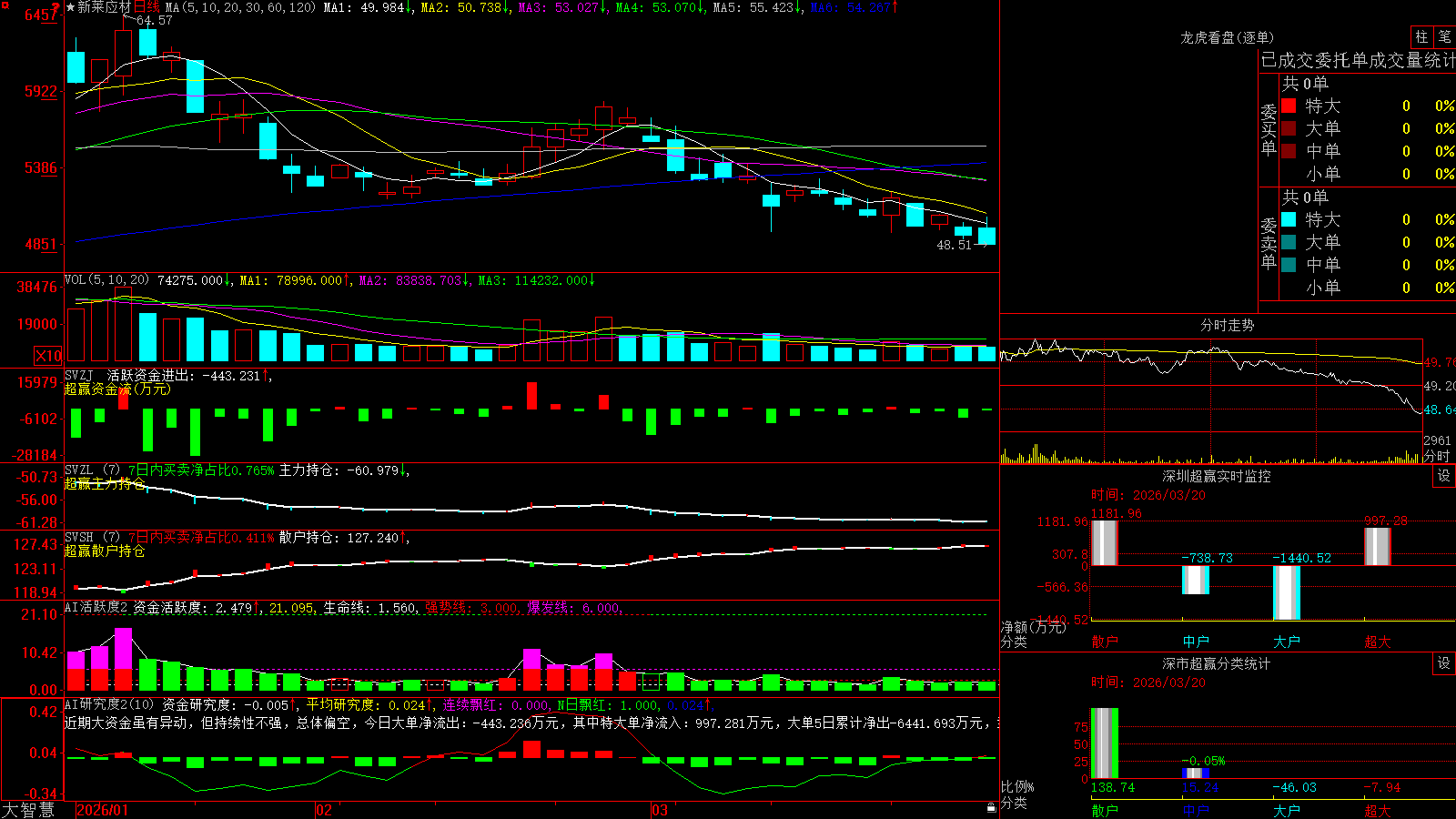Click 中户 category label in 深圳超赢实时监控
This screenshot has height=819, width=1456.
pyautogui.click(x=1196, y=642)
